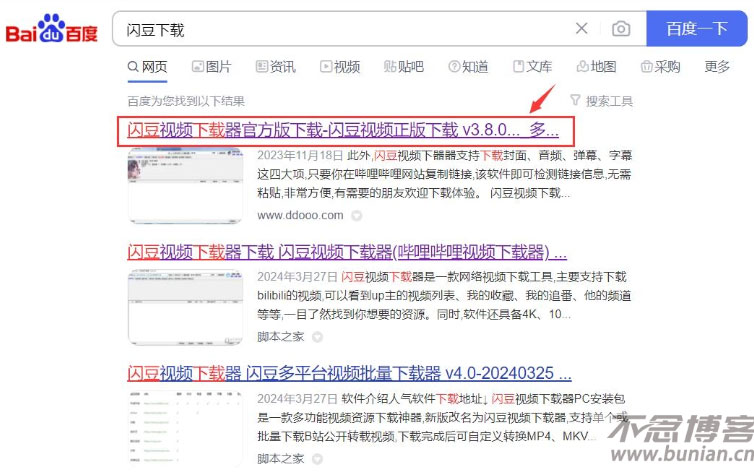Click the 采购 tab shopping icon
Viewport: 754px width, 474px height.
click(x=646, y=66)
